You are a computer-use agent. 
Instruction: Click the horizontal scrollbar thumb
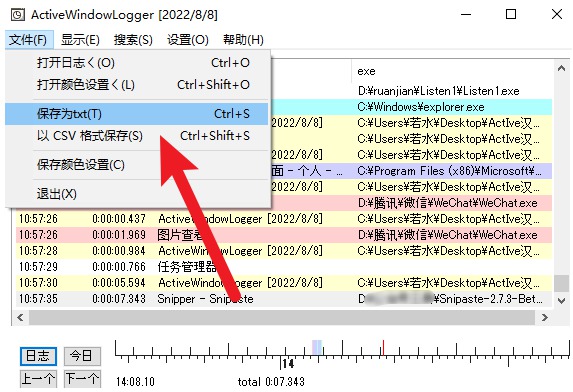click(x=282, y=317)
